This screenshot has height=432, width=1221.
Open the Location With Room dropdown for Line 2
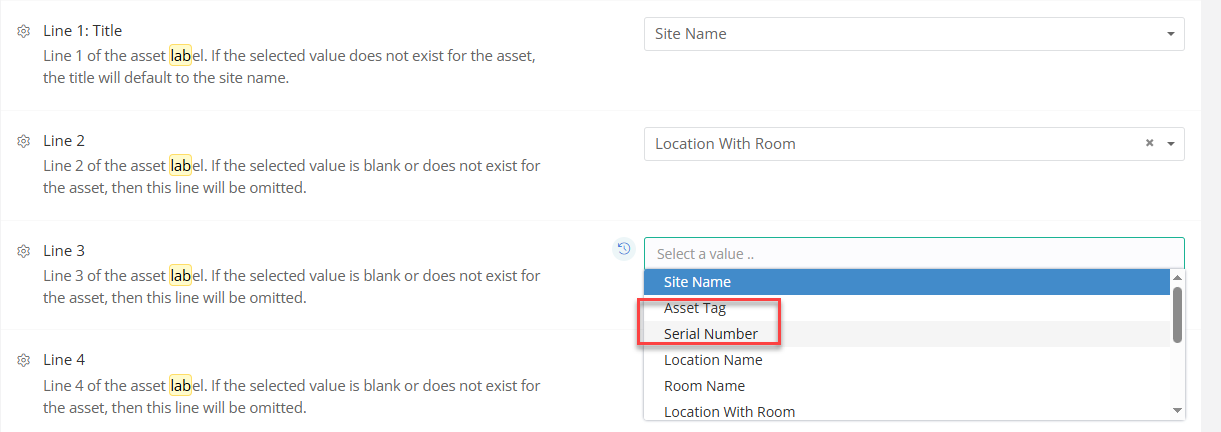(914, 143)
